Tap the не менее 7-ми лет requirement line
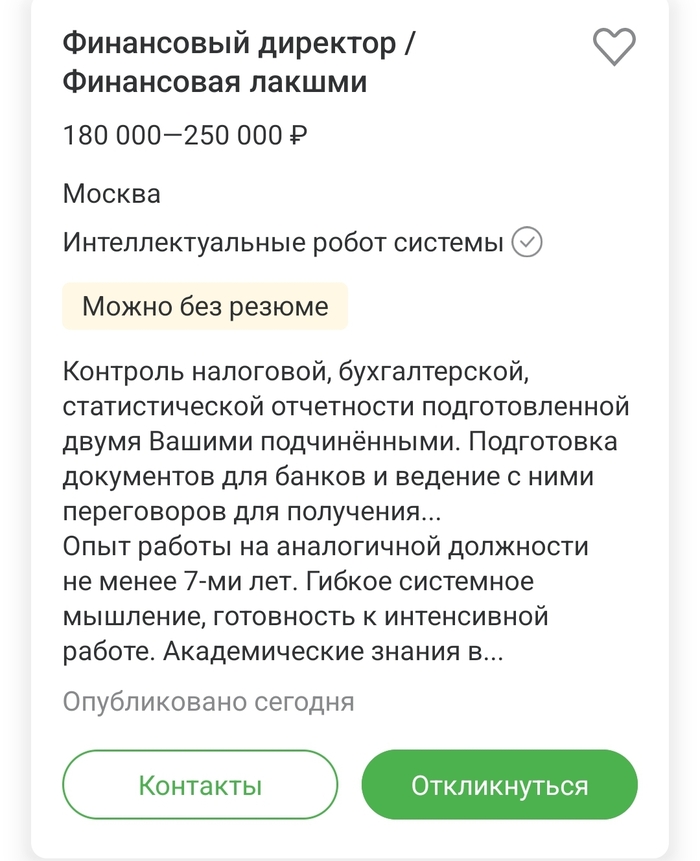 (x=298, y=582)
